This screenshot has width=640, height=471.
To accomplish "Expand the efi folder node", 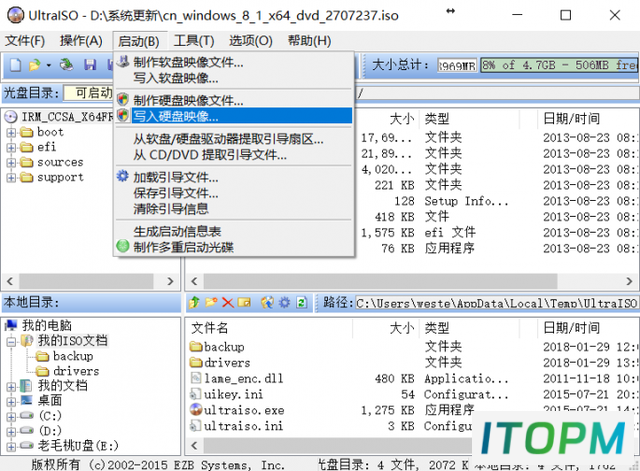I will coord(11,147).
